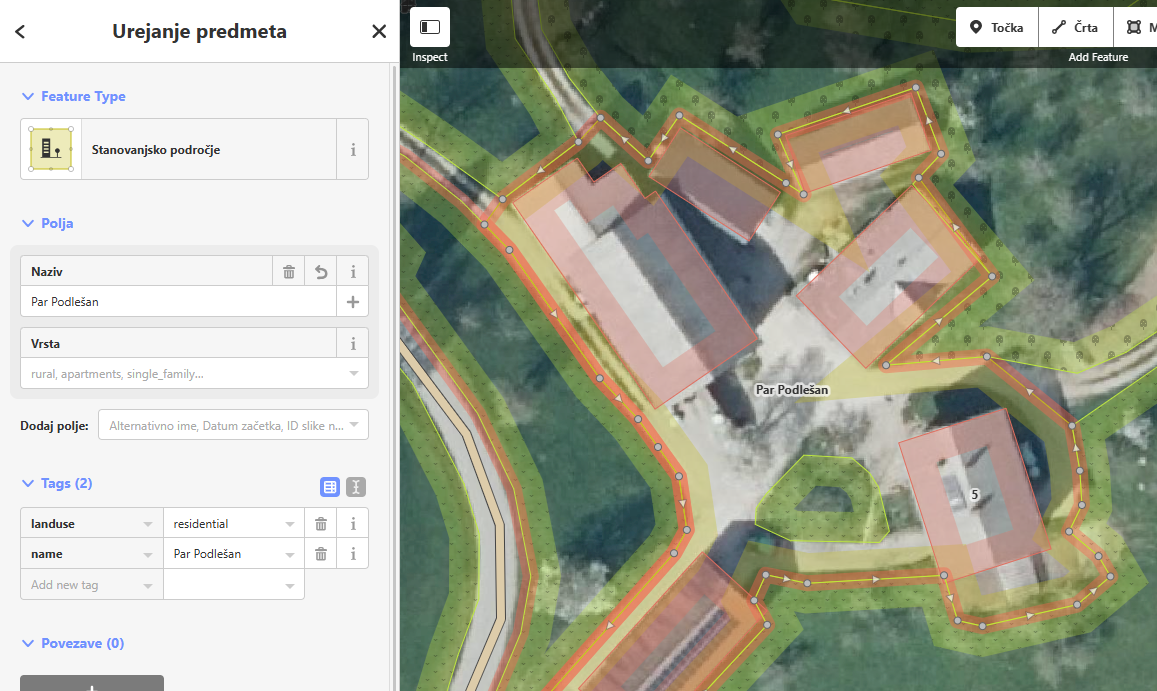
Task: Show info for the name tag
Action: point(353,554)
